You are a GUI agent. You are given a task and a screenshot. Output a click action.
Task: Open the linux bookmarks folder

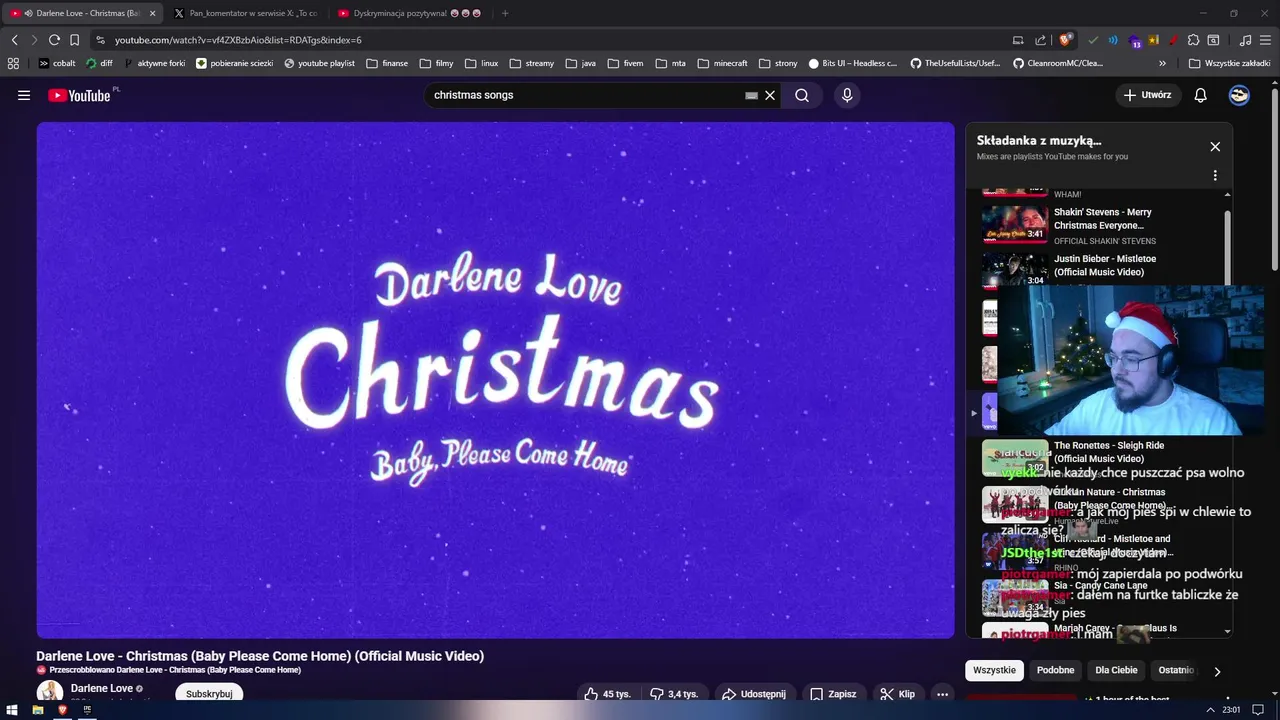click(482, 63)
